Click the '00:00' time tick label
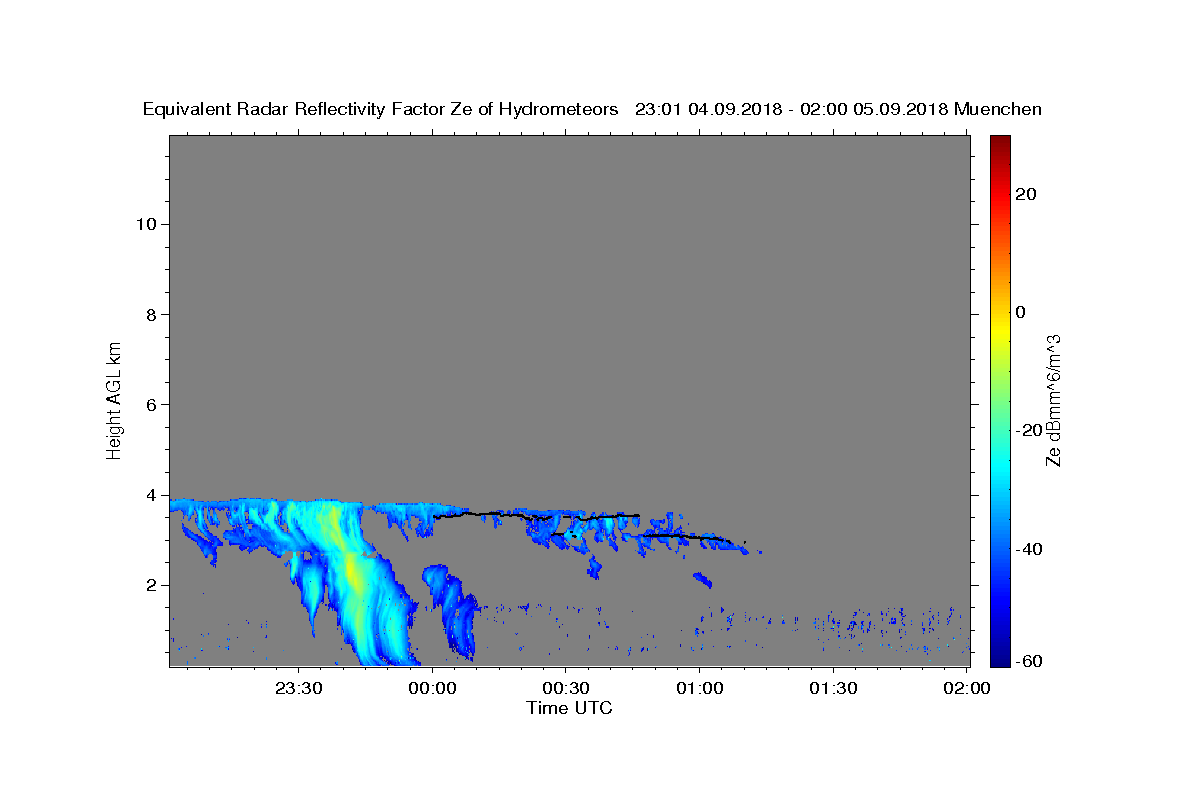1200x800 pixels. click(x=432, y=688)
